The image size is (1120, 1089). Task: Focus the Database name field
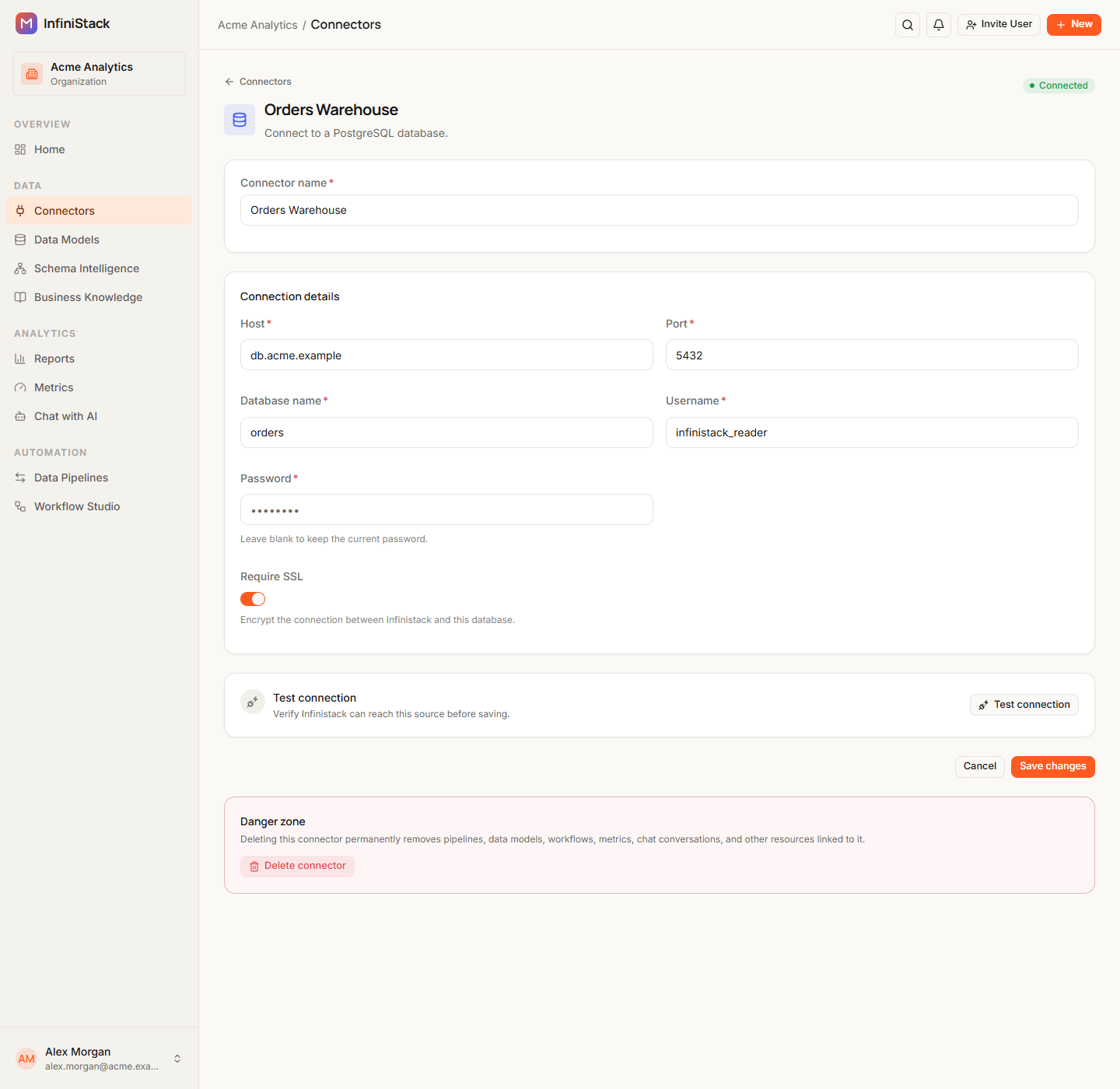(x=446, y=432)
